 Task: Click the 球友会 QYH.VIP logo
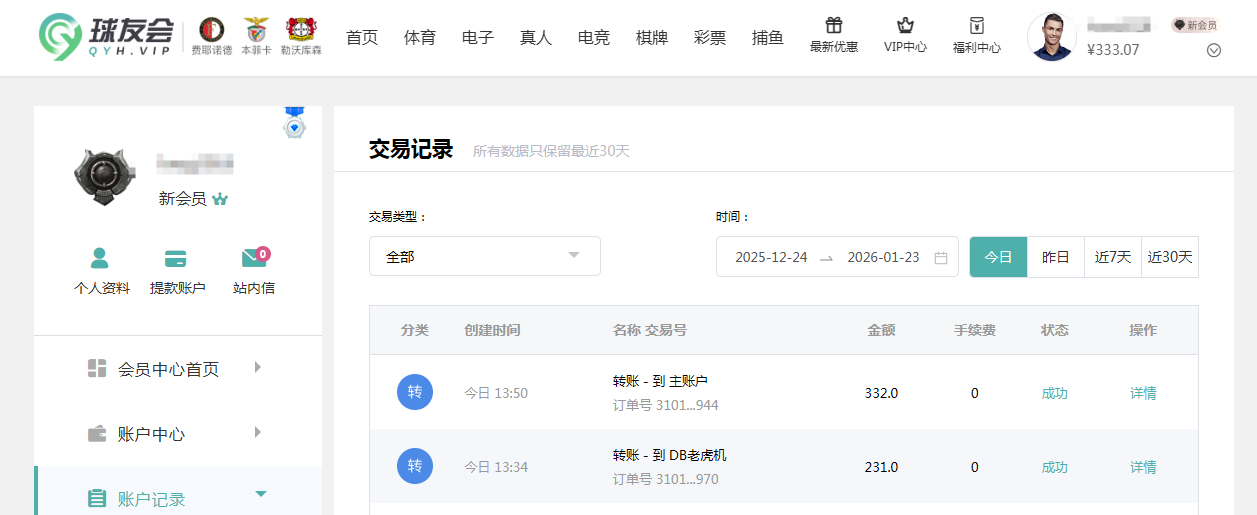[105, 38]
